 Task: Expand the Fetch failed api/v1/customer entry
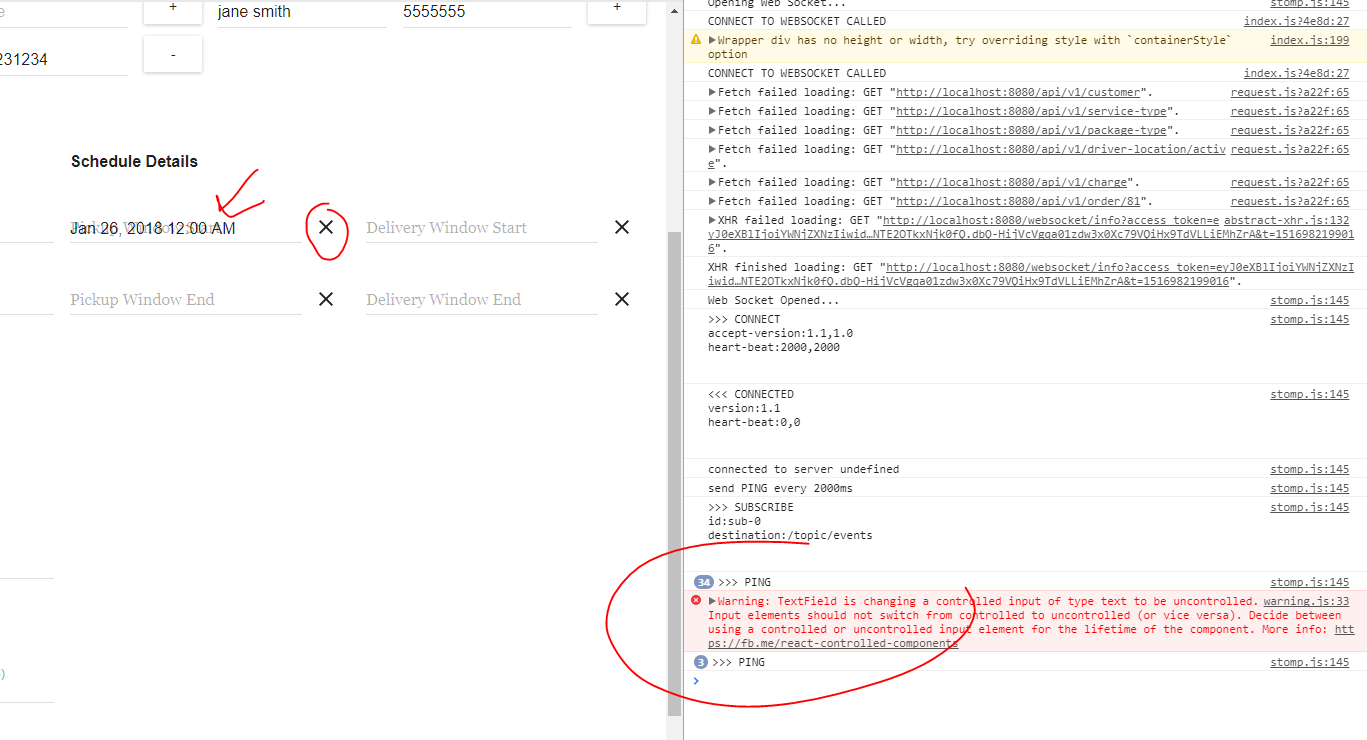[712, 92]
